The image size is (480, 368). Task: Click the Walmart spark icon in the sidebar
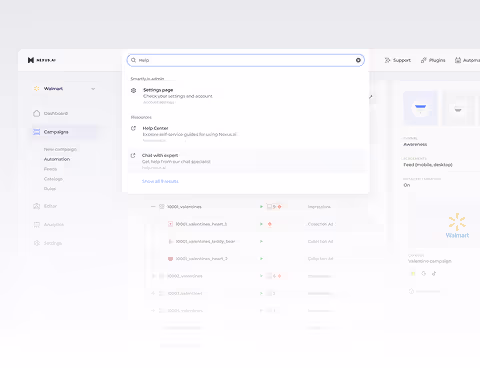coord(36,89)
